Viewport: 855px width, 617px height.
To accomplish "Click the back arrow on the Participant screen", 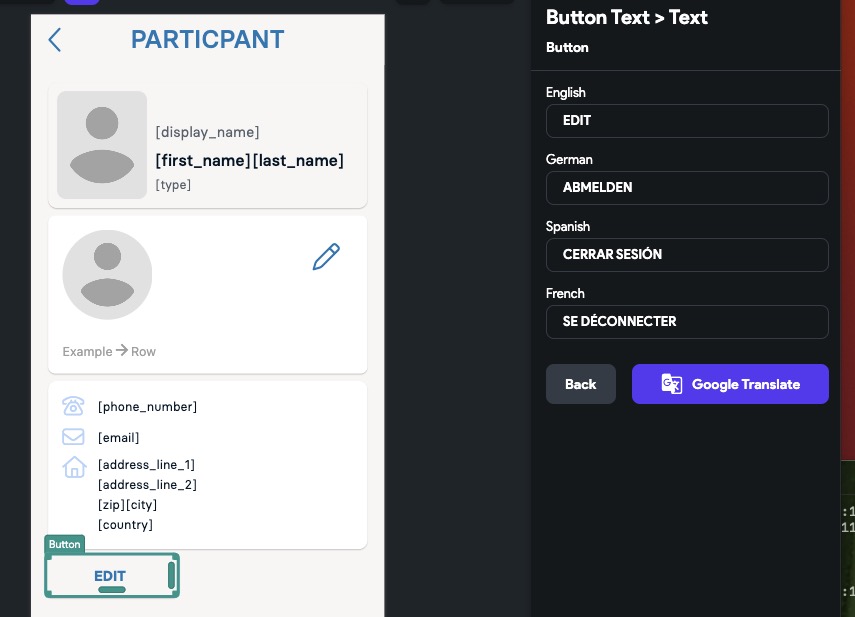I will (55, 40).
